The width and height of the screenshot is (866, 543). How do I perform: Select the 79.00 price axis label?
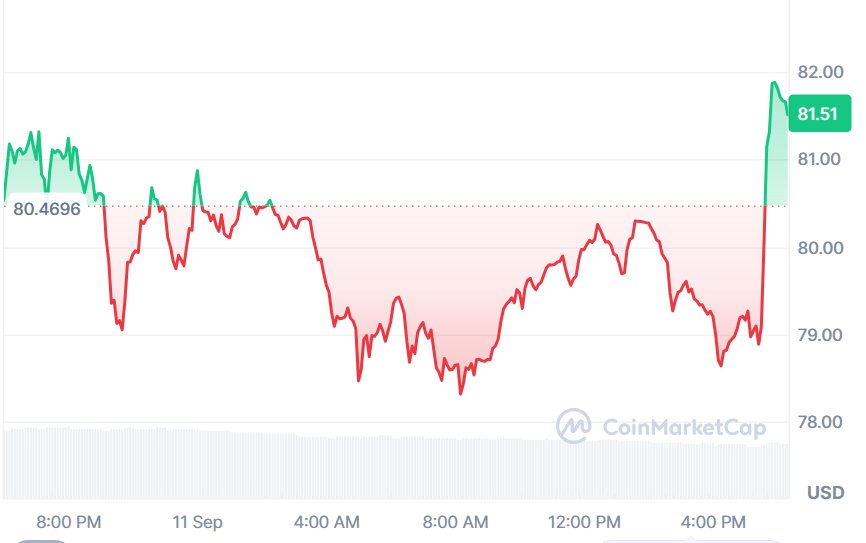click(x=821, y=335)
